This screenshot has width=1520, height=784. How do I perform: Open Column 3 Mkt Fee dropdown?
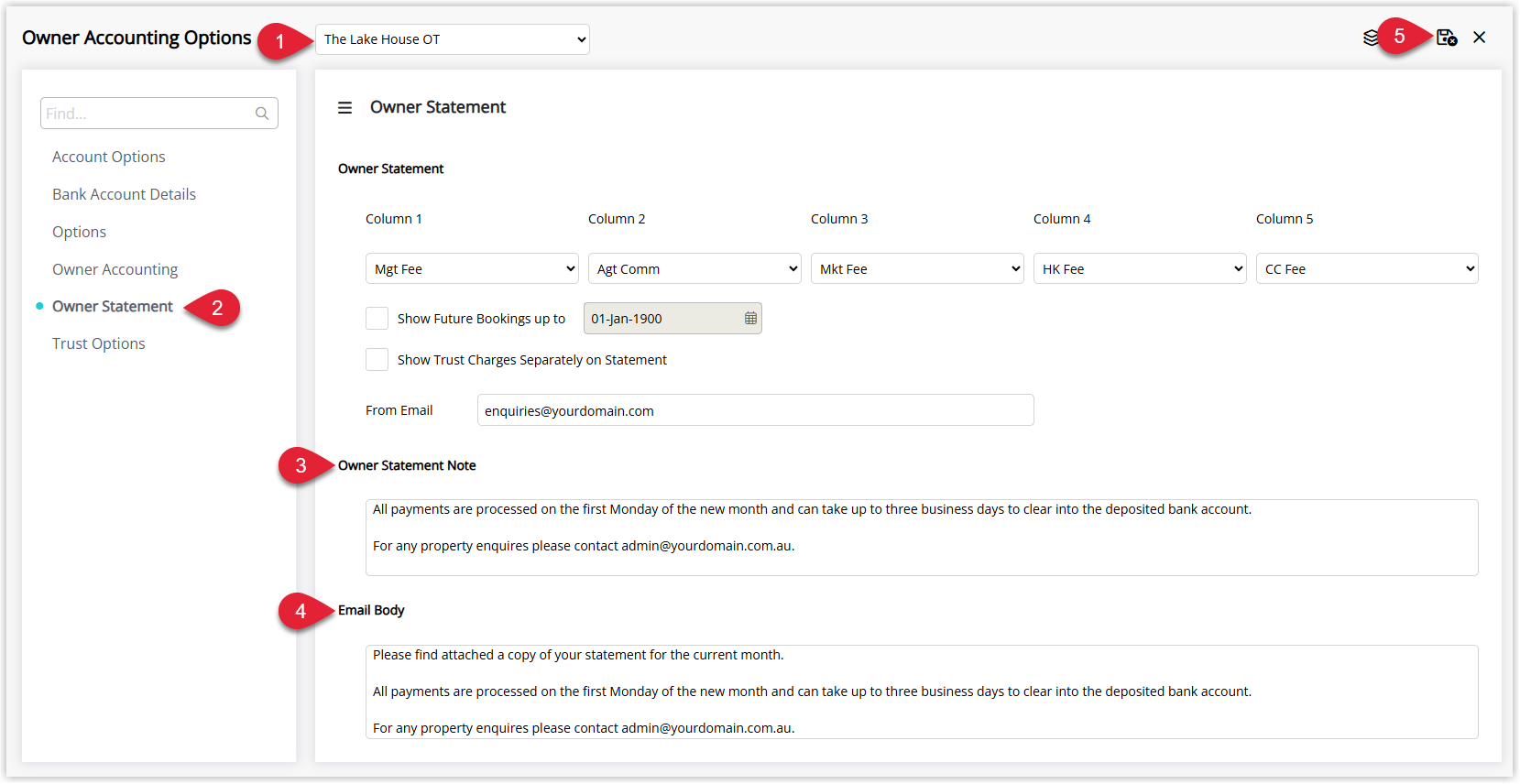[917, 268]
